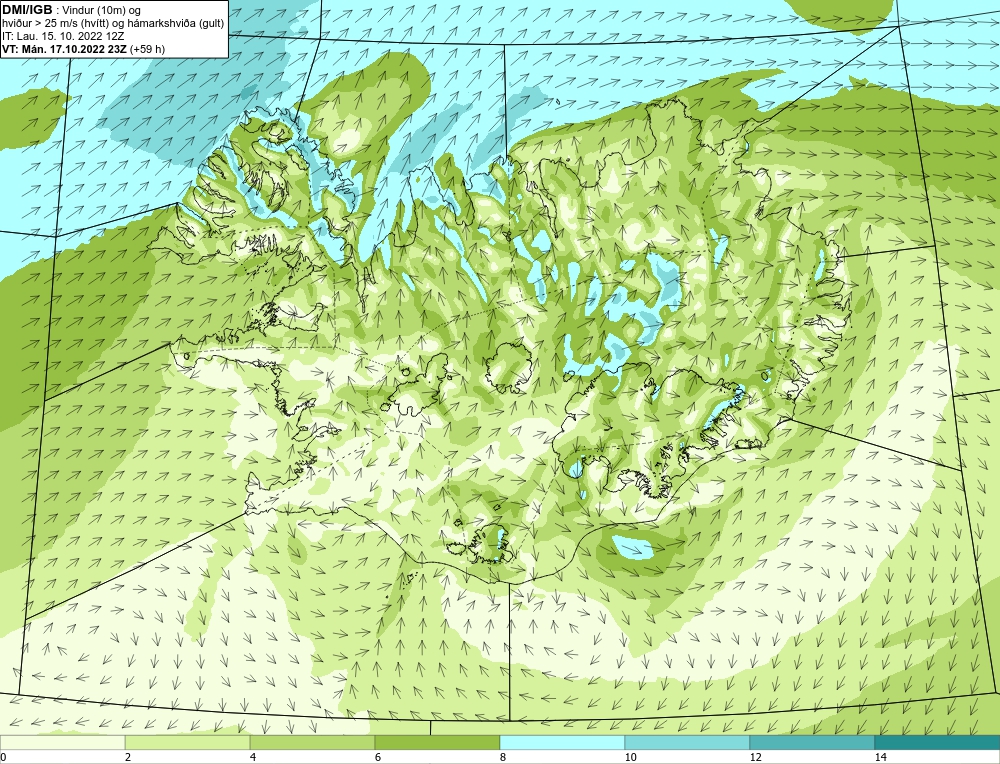Viewport: 1000px width, 764px height.
Task: Click the darkest teal swatch above 14
Action: point(938,742)
